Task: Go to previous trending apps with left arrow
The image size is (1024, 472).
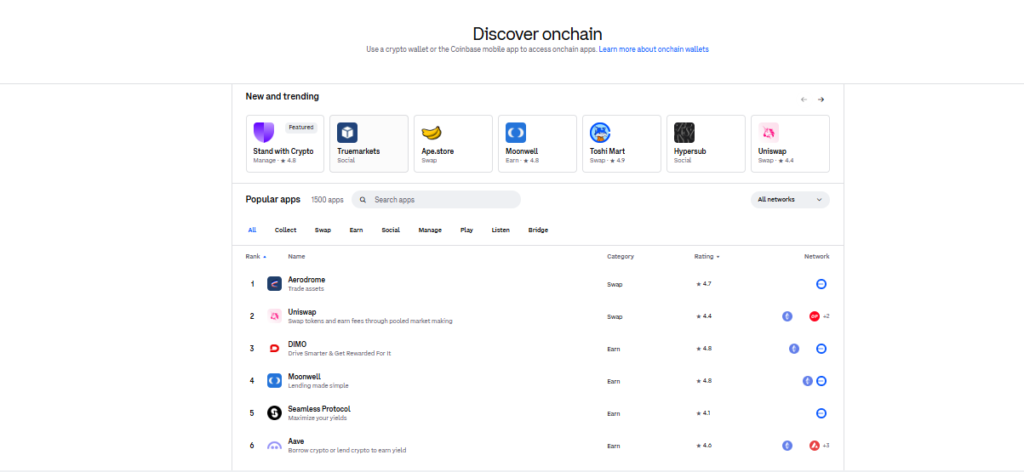Action: point(804,100)
